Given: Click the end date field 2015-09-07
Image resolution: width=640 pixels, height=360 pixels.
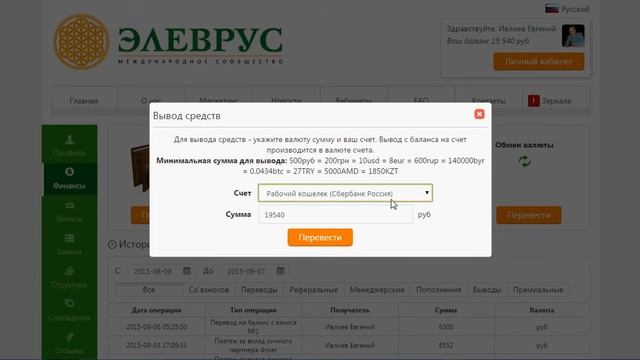Looking at the screenshot, I should tap(246, 271).
